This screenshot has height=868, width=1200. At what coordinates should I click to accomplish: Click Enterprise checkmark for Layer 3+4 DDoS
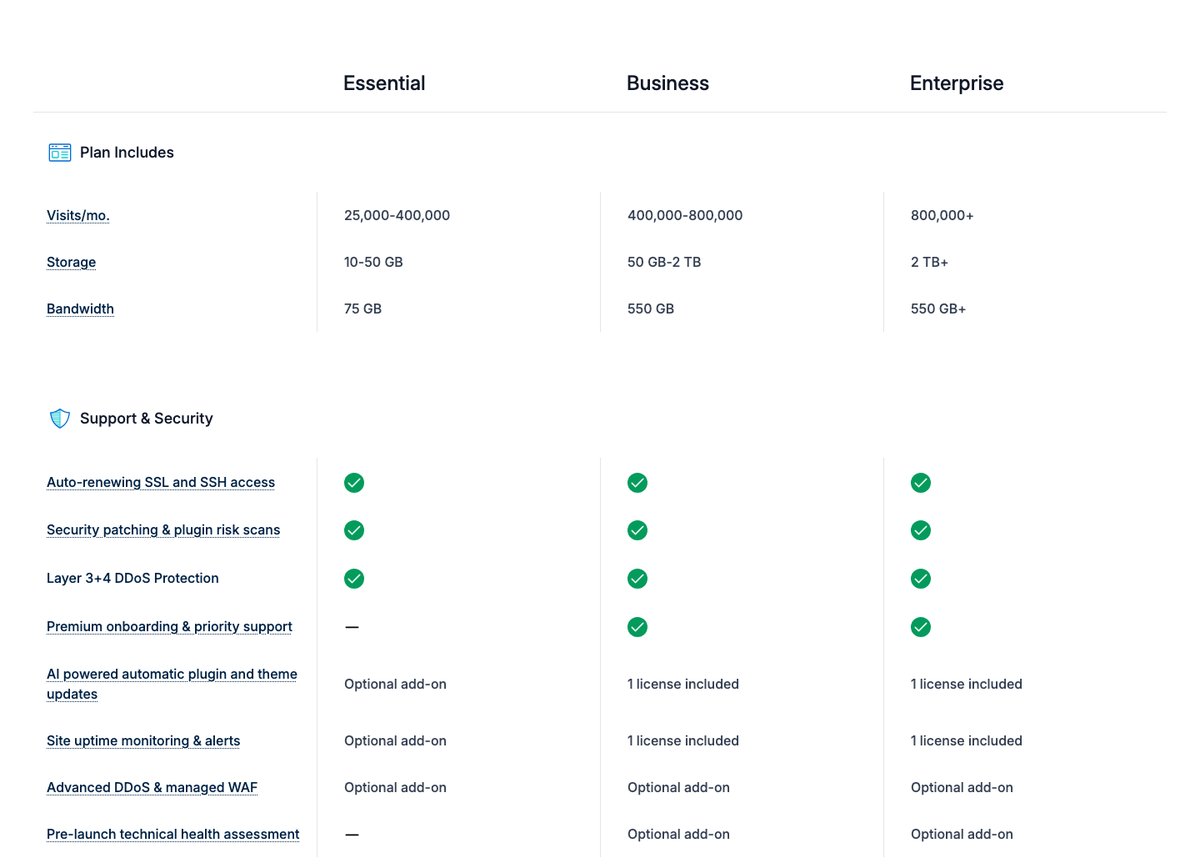click(x=921, y=578)
